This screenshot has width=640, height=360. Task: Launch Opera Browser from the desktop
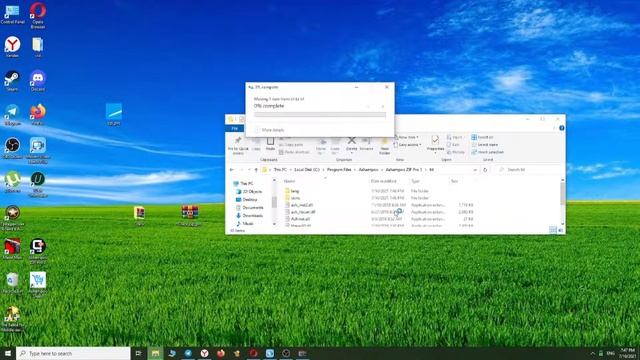click(38, 15)
